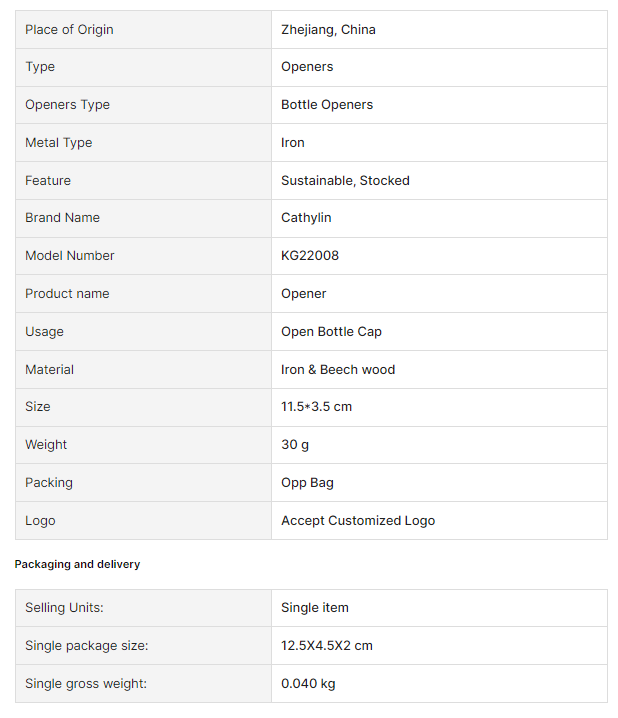Select the 'Iron & Beech wood' material value
Image resolution: width=618 pixels, height=718 pixels.
coord(338,370)
